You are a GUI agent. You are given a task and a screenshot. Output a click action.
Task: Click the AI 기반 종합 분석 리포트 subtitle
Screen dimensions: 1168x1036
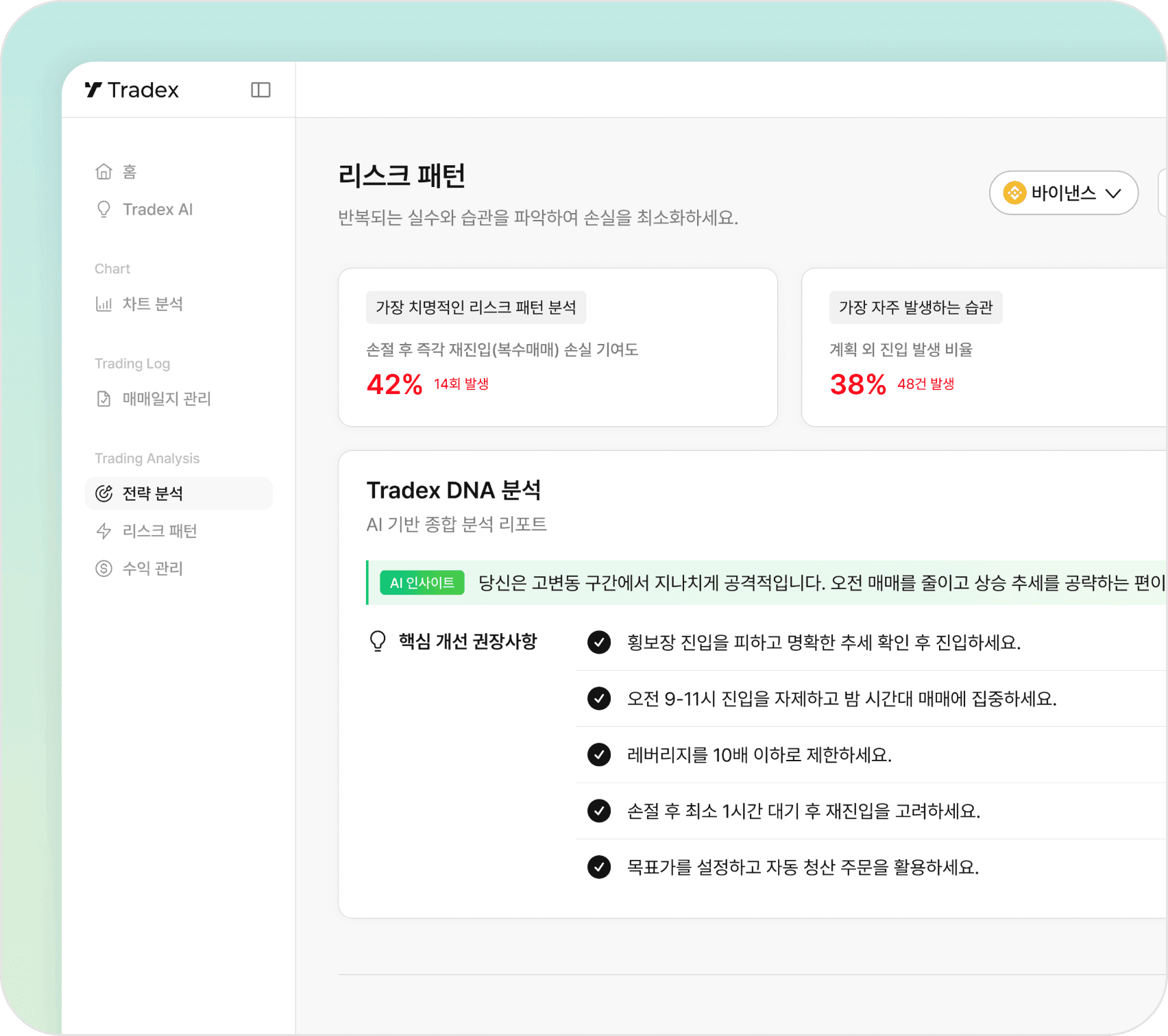457,524
